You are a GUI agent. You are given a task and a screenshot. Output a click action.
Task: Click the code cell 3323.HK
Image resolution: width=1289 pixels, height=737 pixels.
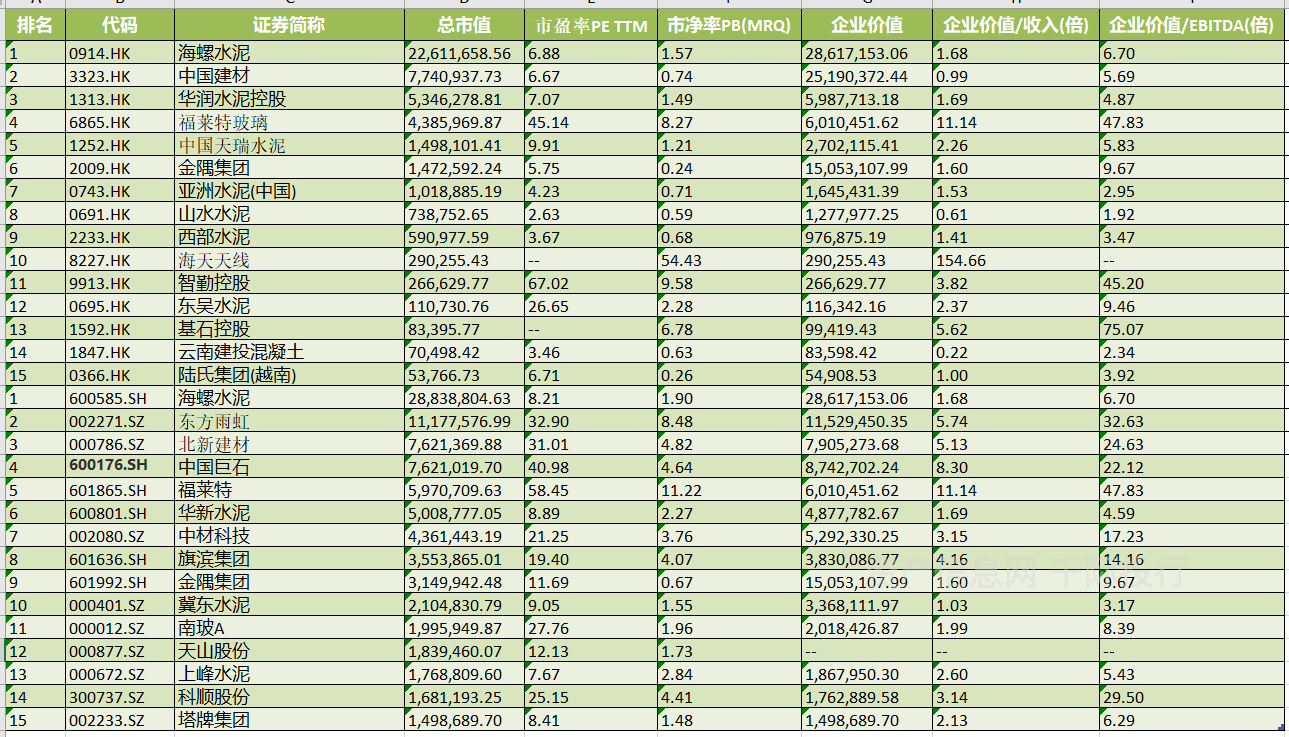120,77
